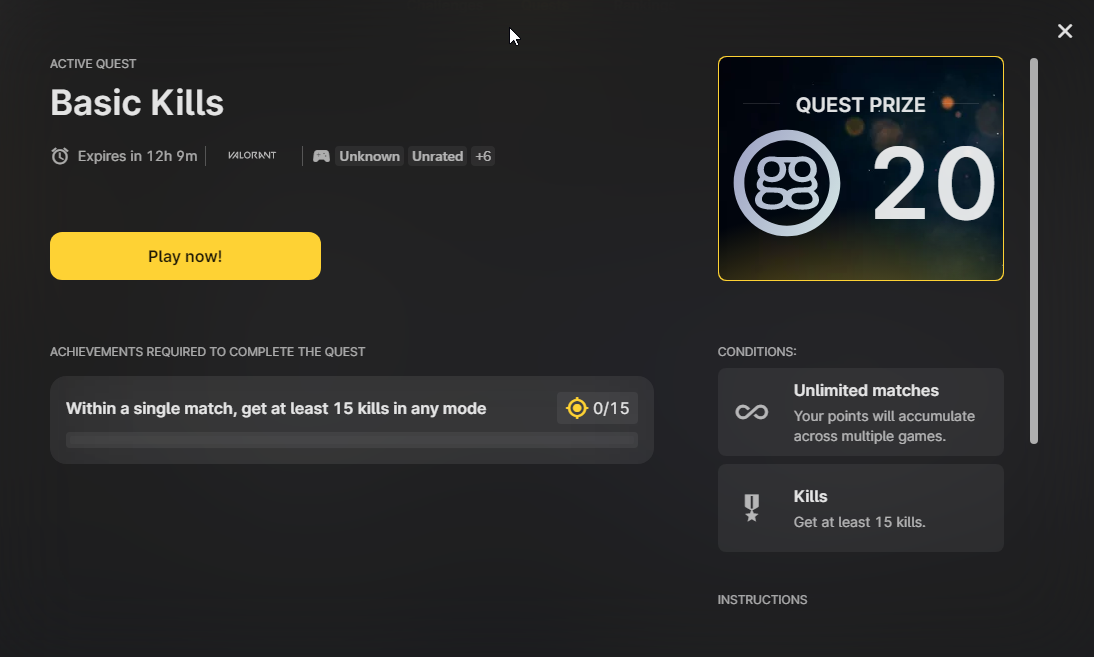Click the medal icon beside Kills condition
Screen dimensions: 1094x657
751,508
